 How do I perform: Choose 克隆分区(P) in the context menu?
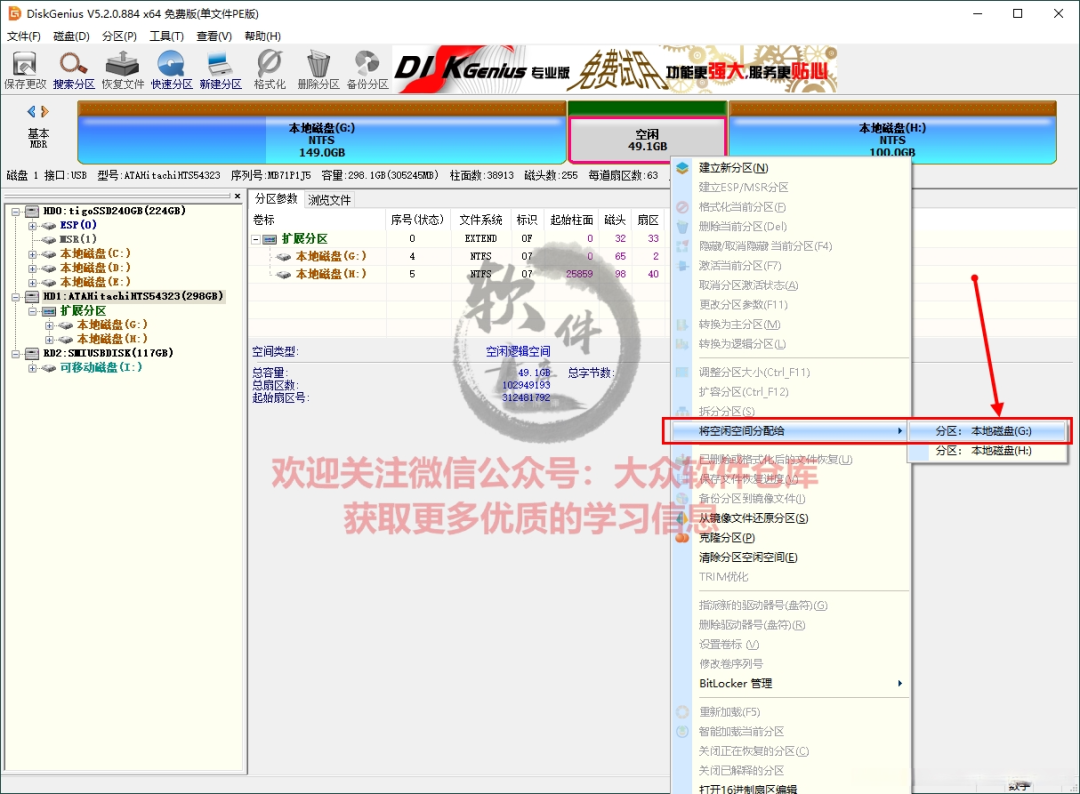tap(791, 538)
